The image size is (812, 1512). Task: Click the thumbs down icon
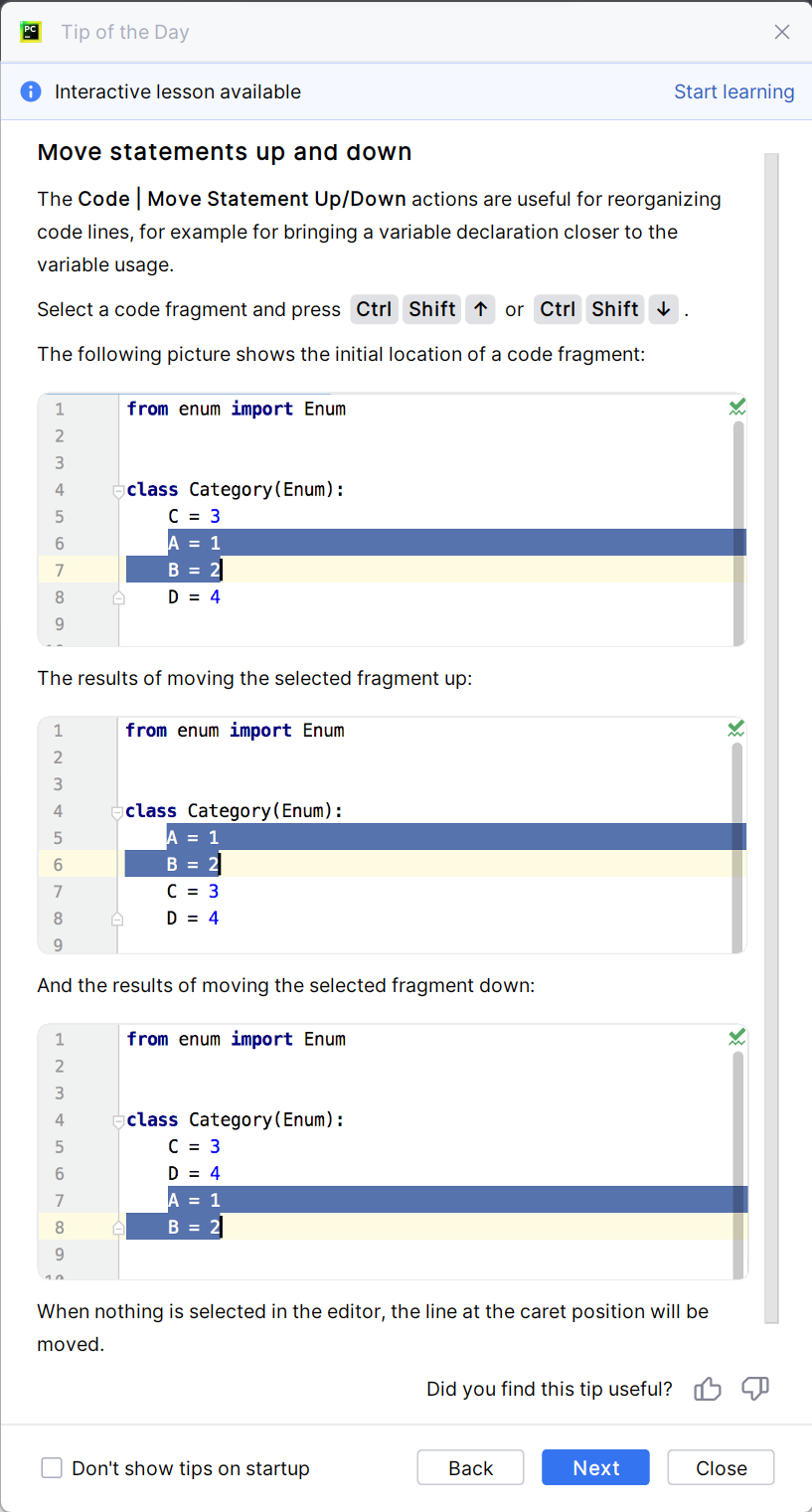[x=755, y=1389]
